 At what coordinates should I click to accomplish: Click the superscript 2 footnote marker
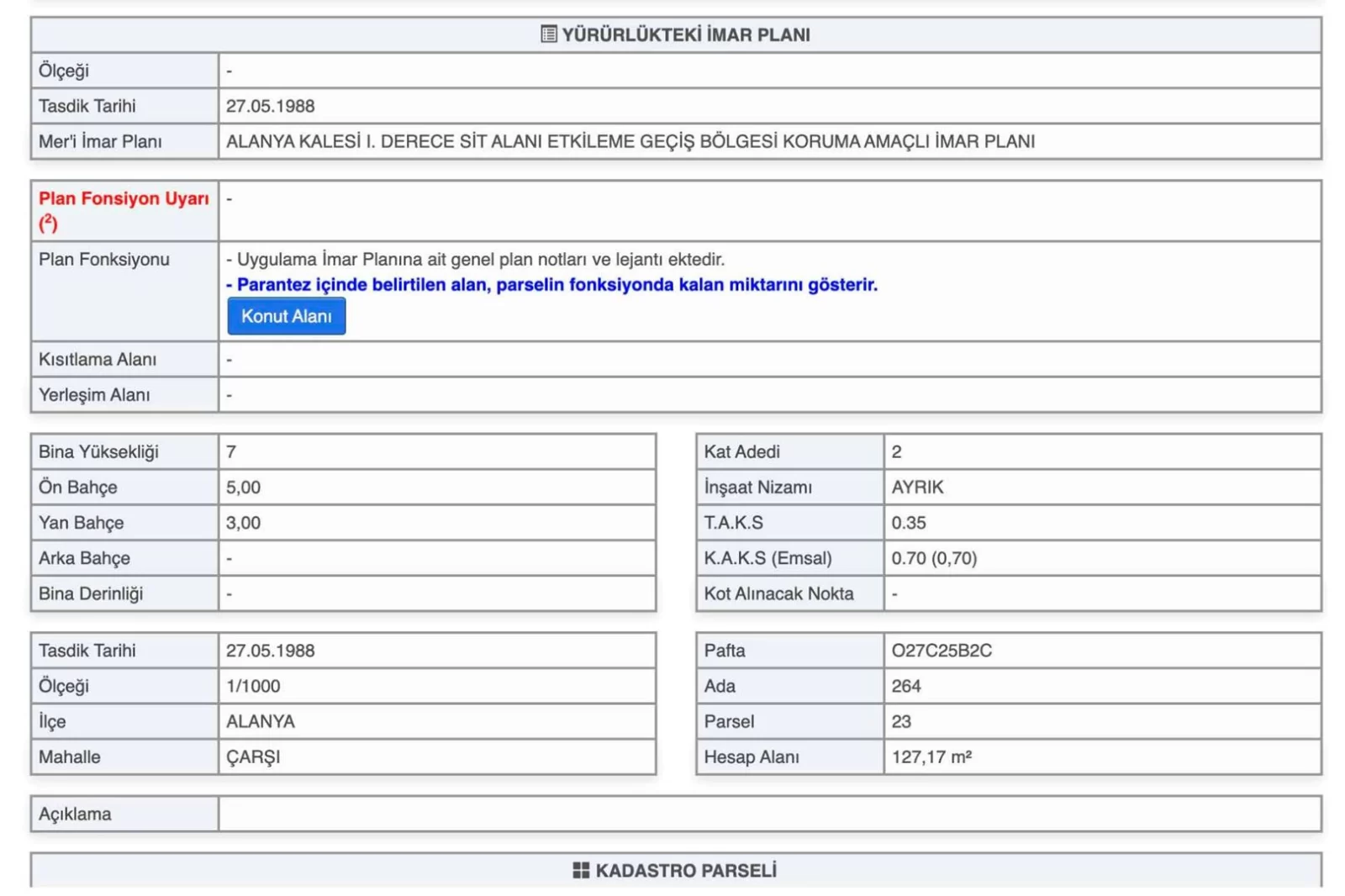click(48, 223)
